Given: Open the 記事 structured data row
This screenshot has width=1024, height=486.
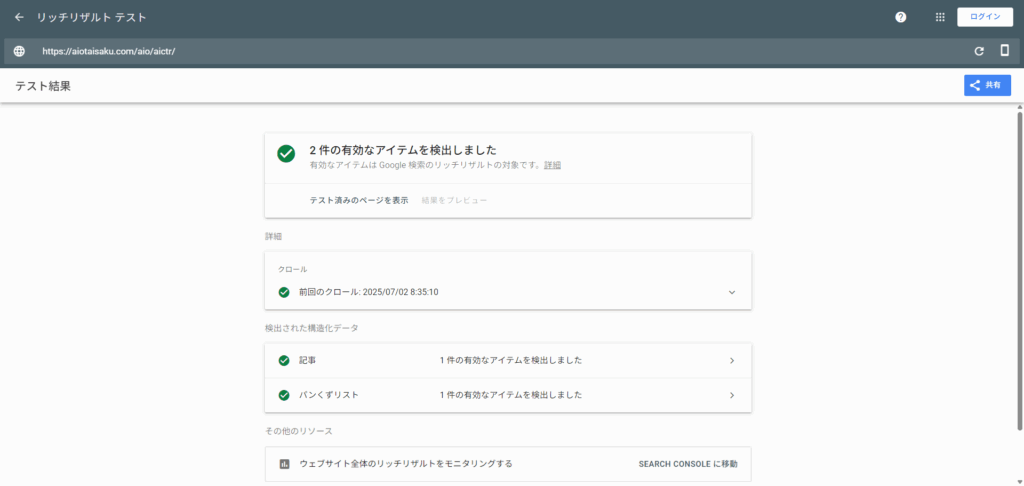Looking at the screenshot, I should tap(508, 361).
